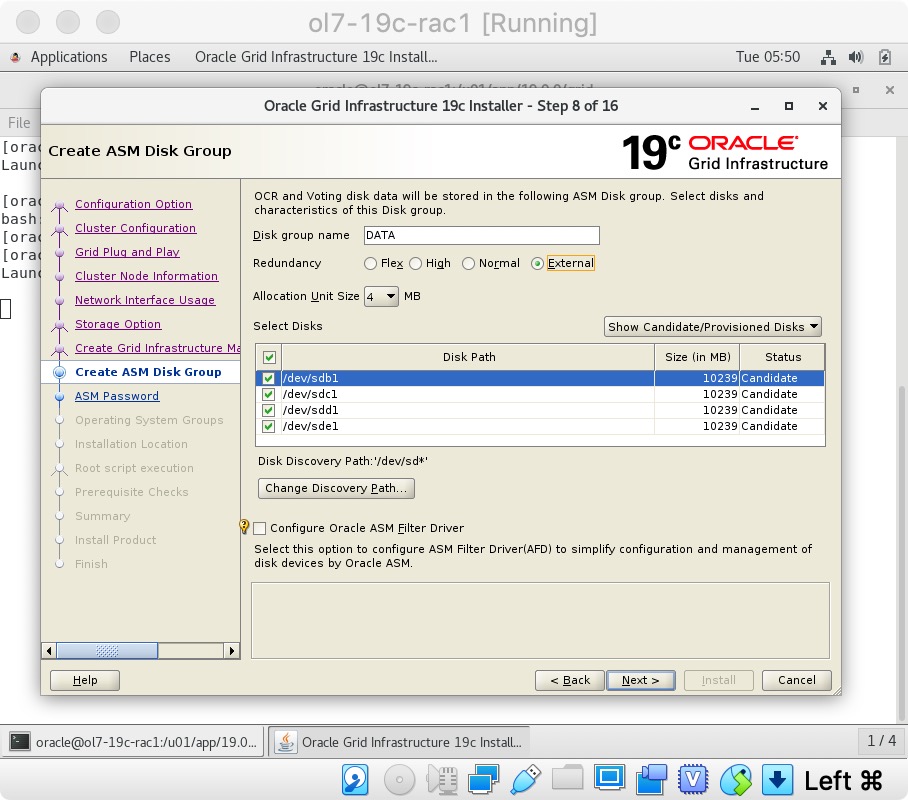Click the background terminal vertical scrollbar
Viewport: 908px width, 800px height.
pyautogui.click(x=901, y=553)
